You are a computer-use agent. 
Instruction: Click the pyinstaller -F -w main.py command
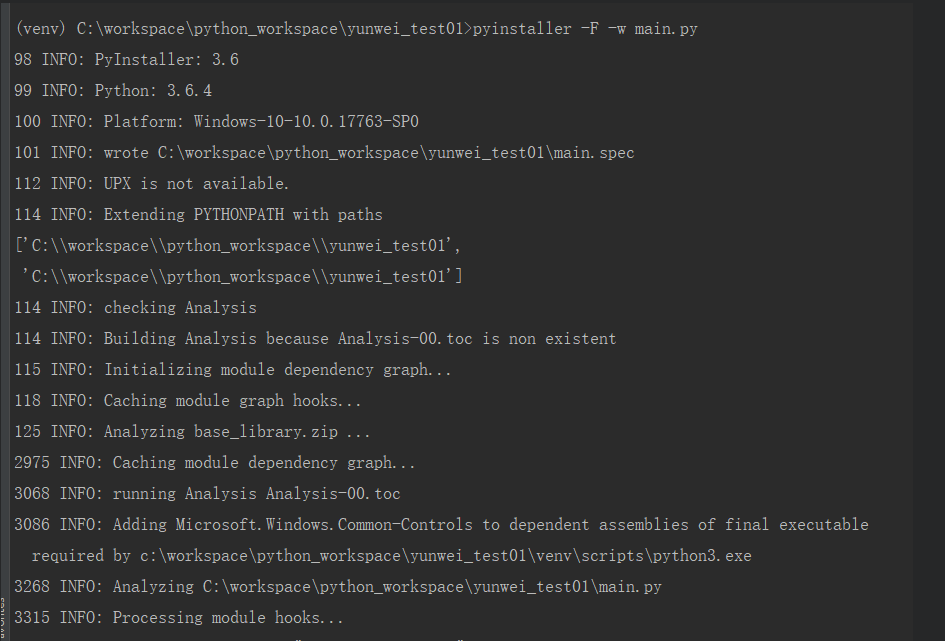[x=585, y=29]
